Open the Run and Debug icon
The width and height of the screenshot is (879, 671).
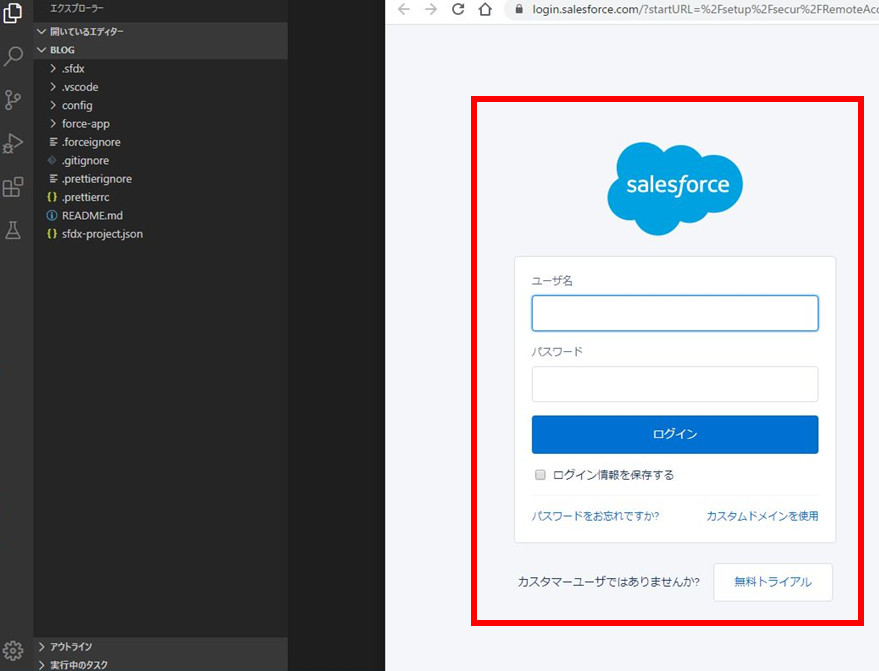(13, 143)
